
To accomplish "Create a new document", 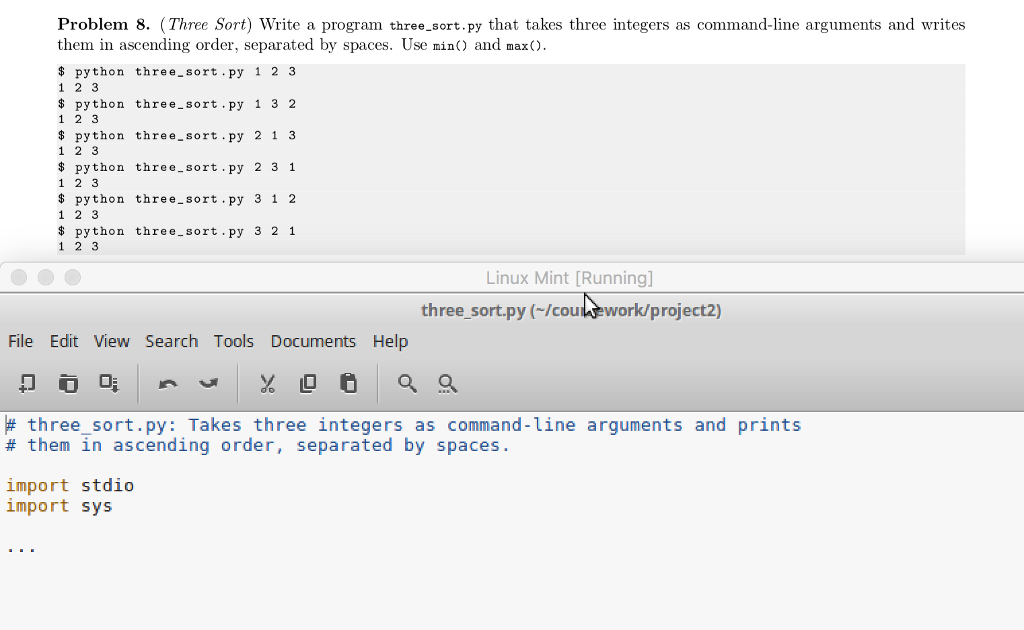I will pyautogui.click(x=25, y=383).
